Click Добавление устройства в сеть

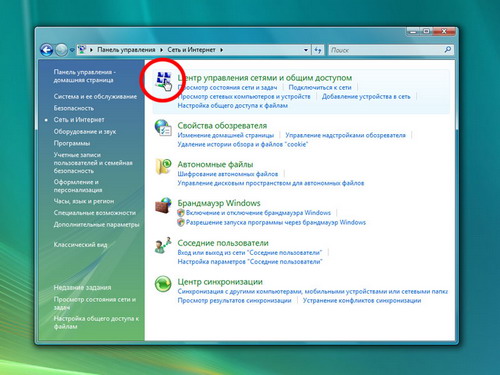coord(366,96)
